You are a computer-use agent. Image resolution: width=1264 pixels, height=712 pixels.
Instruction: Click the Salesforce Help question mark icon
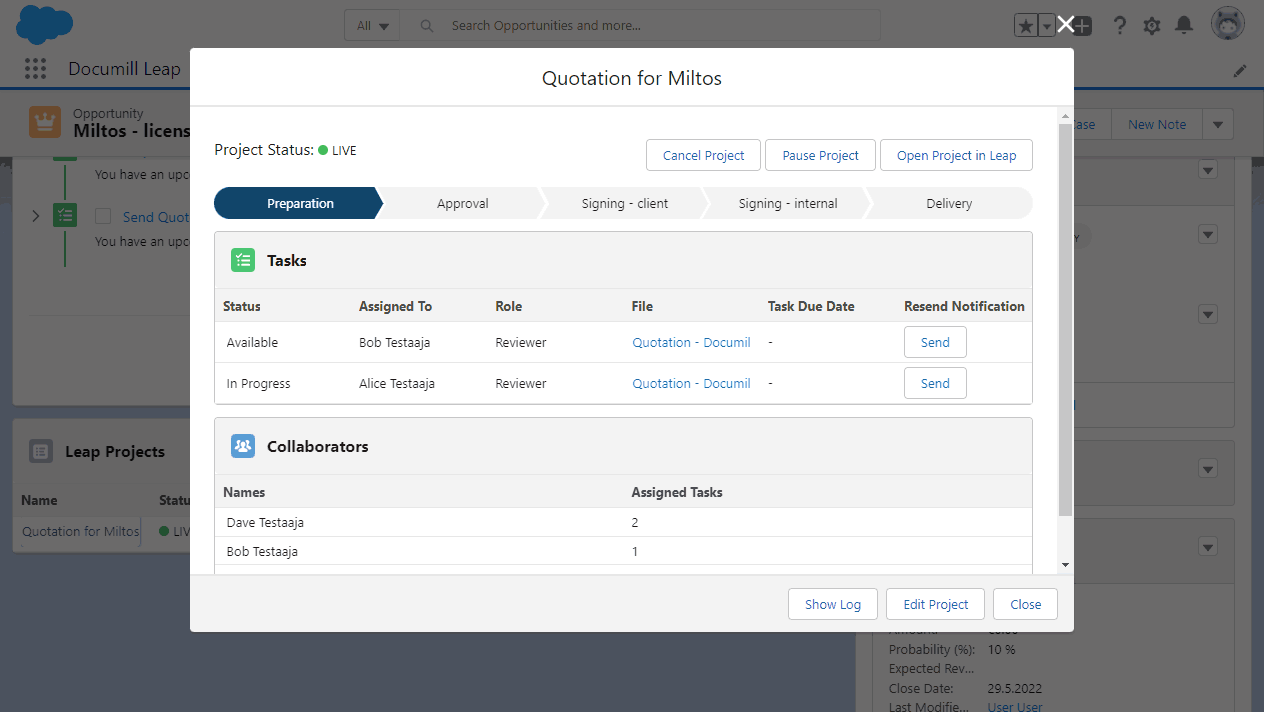tap(1119, 25)
